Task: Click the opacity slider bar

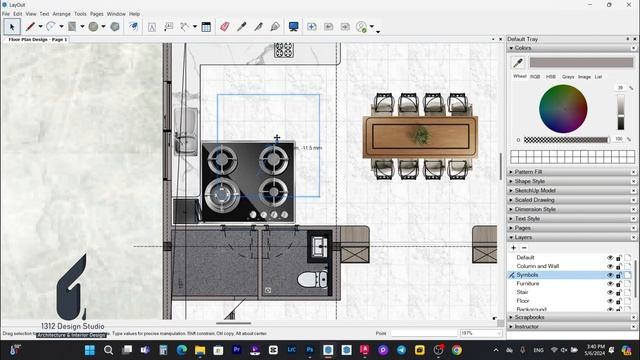Action: point(567,140)
